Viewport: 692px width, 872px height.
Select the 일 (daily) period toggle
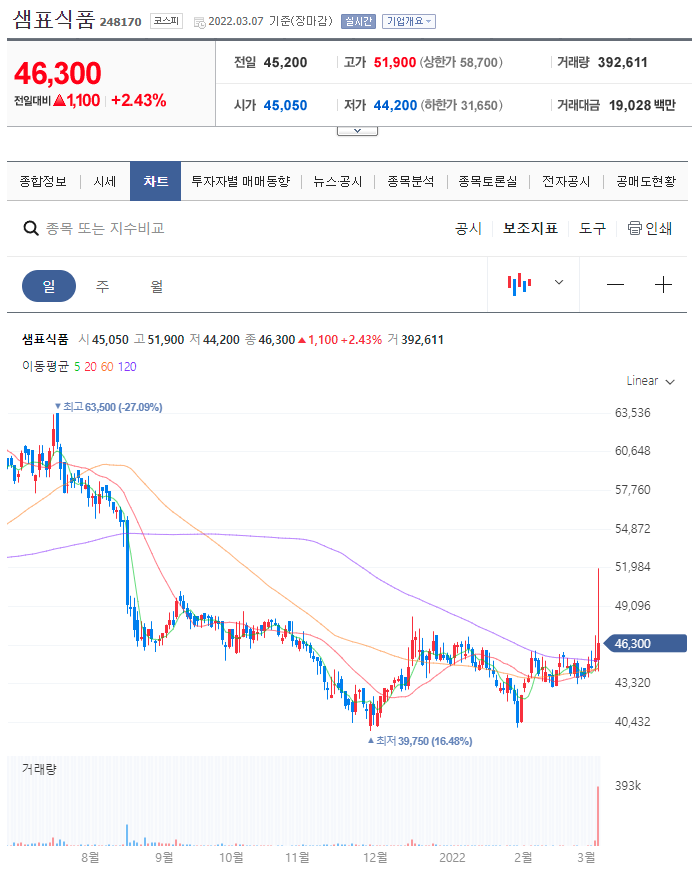pyautogui.click(x=48, y=286)
